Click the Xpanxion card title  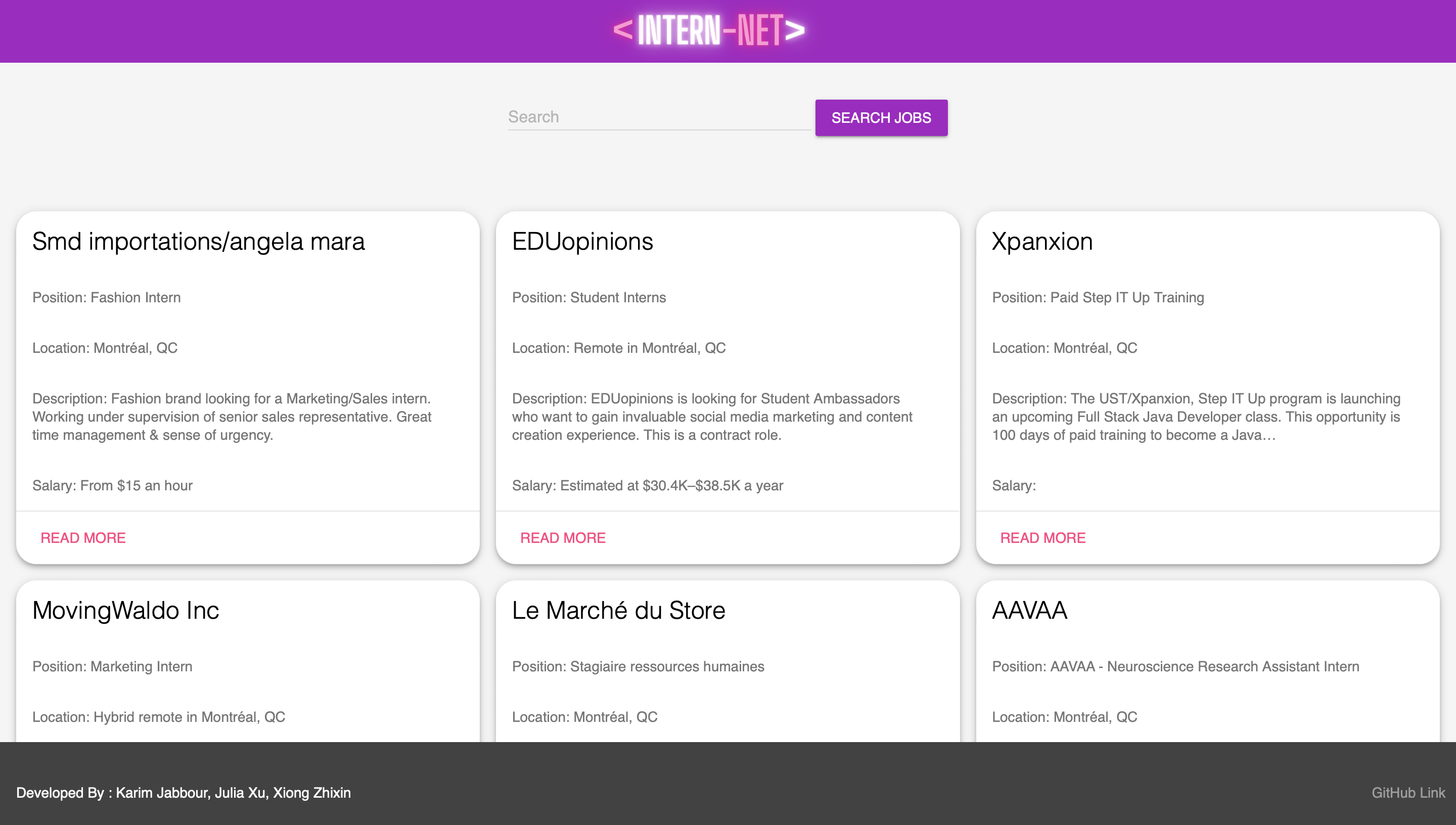(1042, 241)
